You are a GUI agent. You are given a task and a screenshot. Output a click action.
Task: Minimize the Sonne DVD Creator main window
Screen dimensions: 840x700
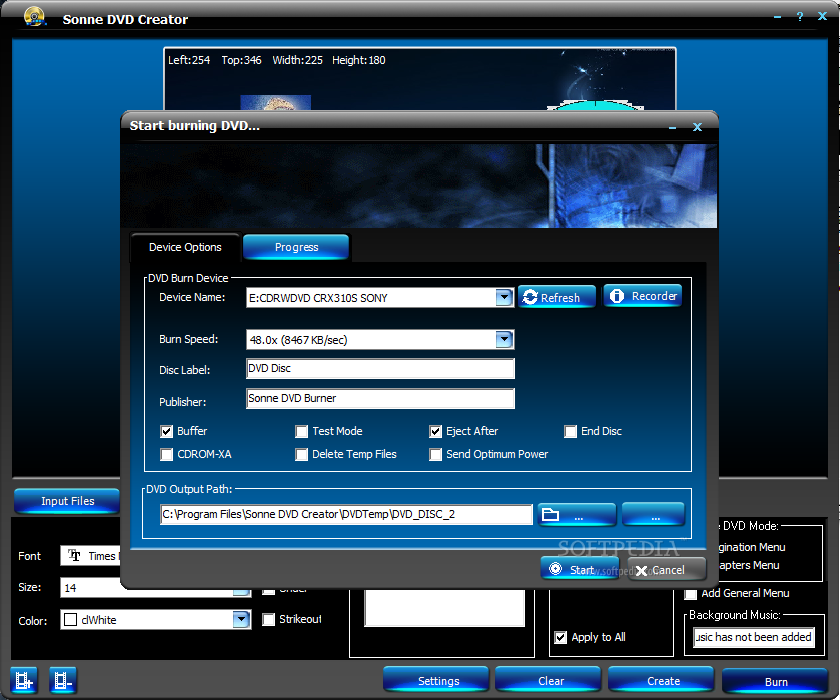point(777,17)
